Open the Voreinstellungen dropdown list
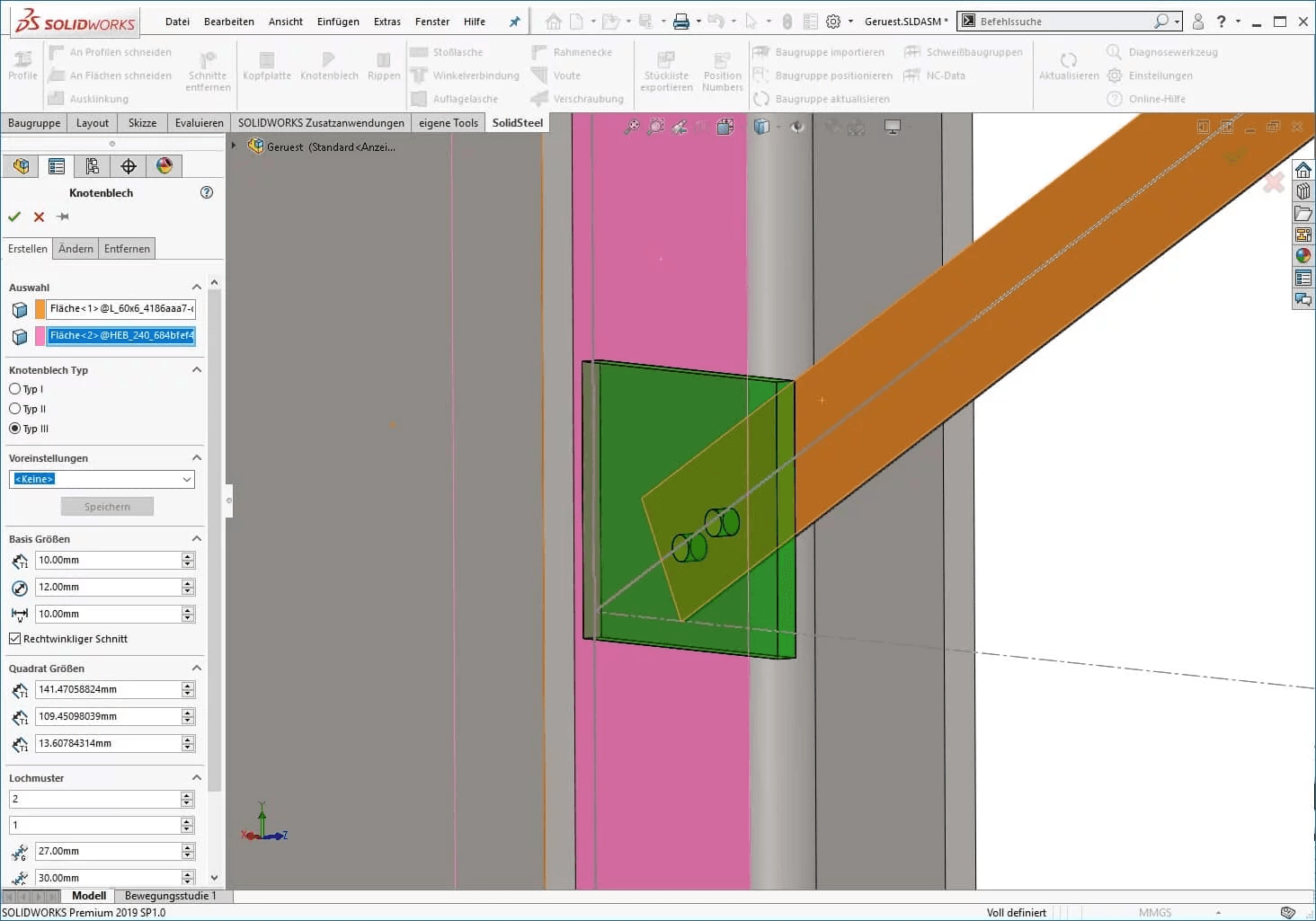 coord(187,480)
